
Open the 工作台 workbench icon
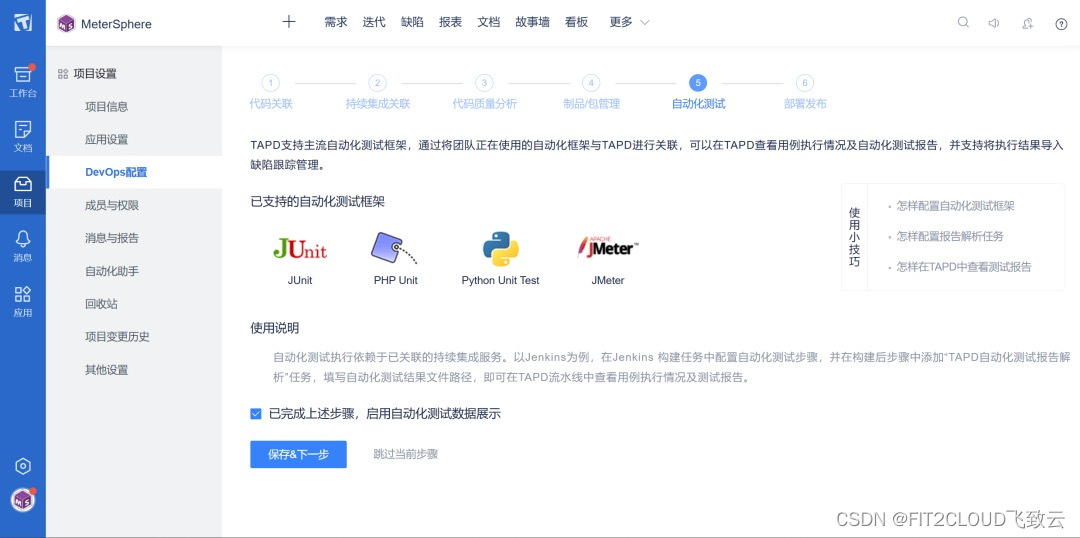[x=23, y=74]
